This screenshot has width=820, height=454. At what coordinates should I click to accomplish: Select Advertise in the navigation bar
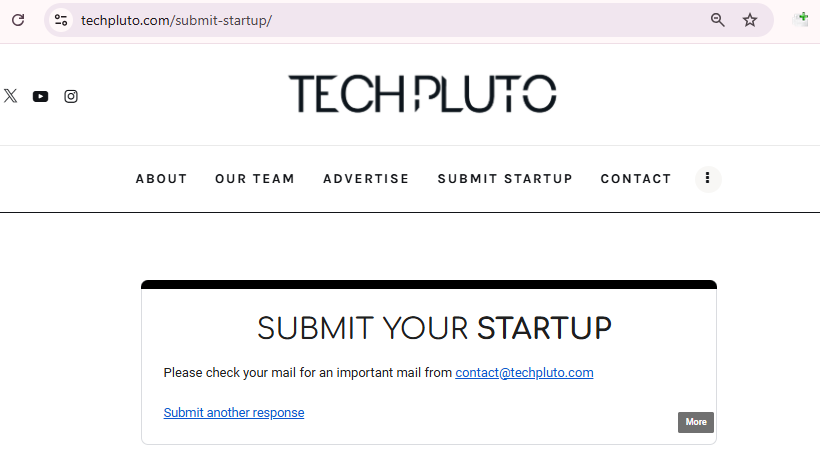tap(366, 179)
